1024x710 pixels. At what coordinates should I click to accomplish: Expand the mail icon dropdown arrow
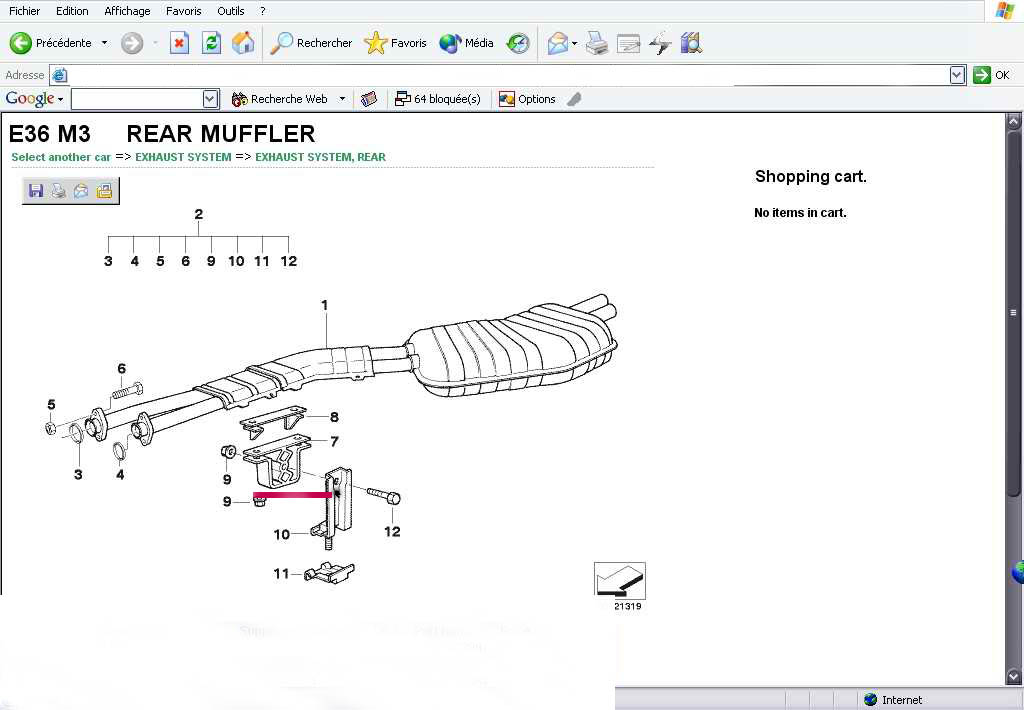(574, 44)
